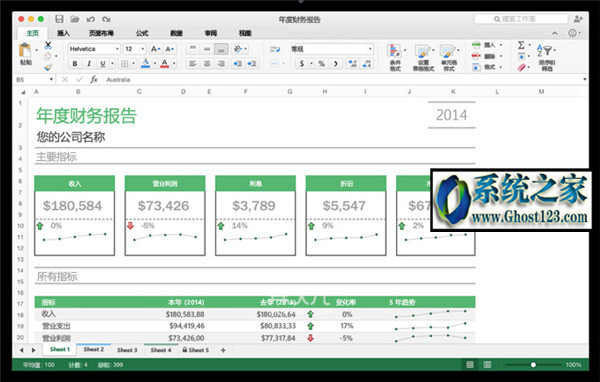Toggle Underline formatting
600x382 pixels.
click(103, 64)
